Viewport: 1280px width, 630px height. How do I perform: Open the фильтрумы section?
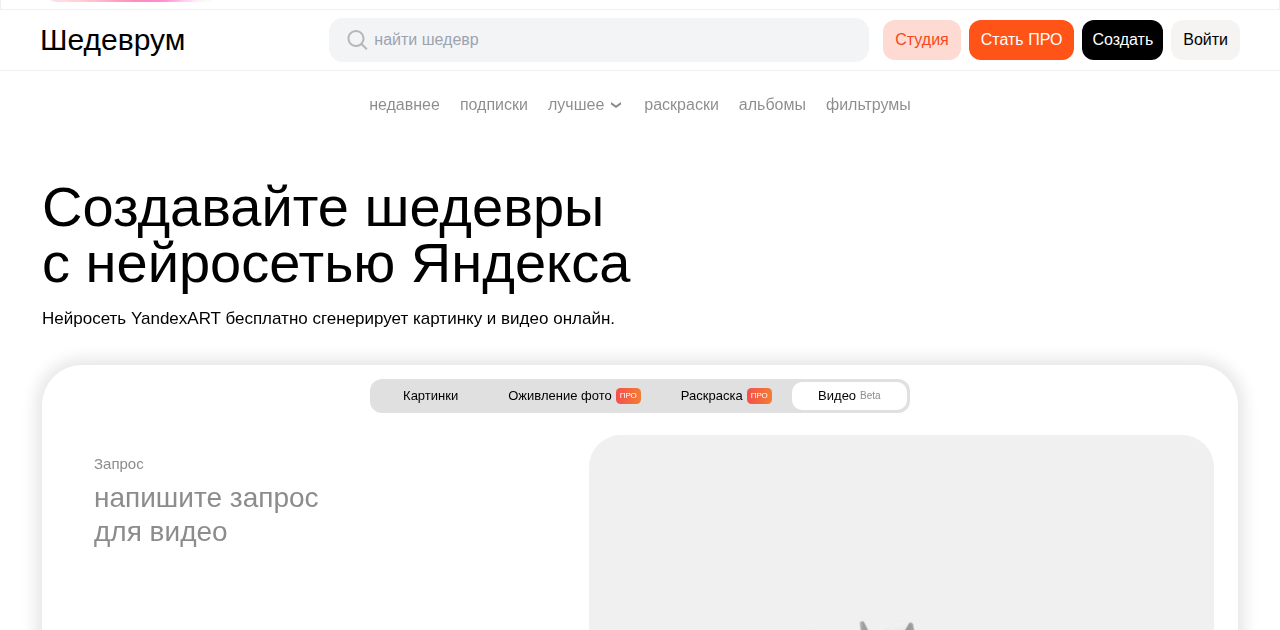pos(868,105)
